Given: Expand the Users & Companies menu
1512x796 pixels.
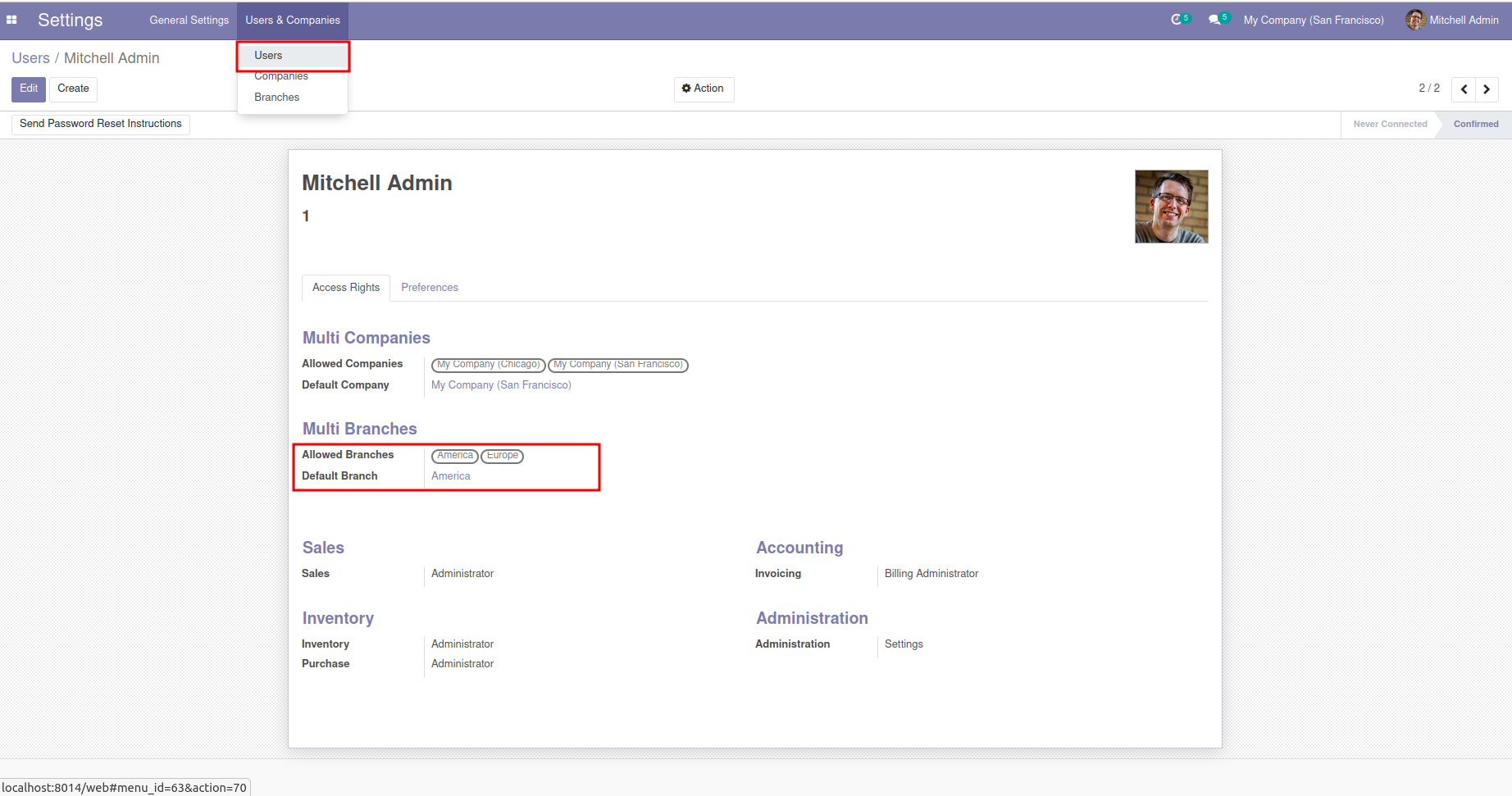Looking at the screenshot, I should [x=292, y=20].
